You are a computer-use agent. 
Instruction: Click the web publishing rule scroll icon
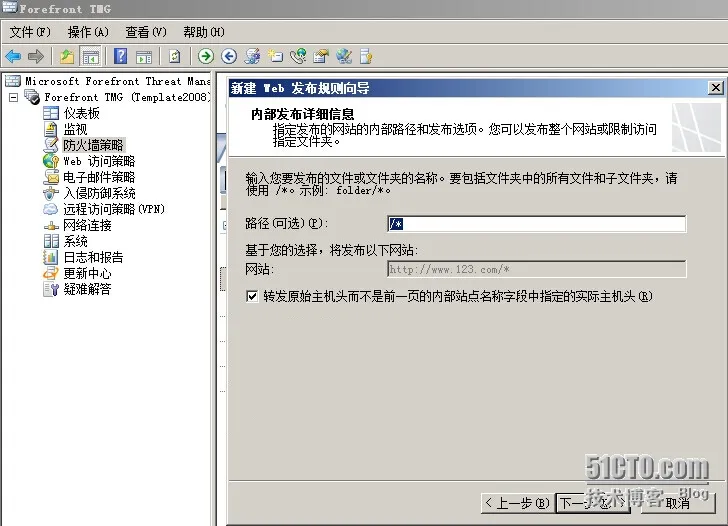tap(252, 57)
